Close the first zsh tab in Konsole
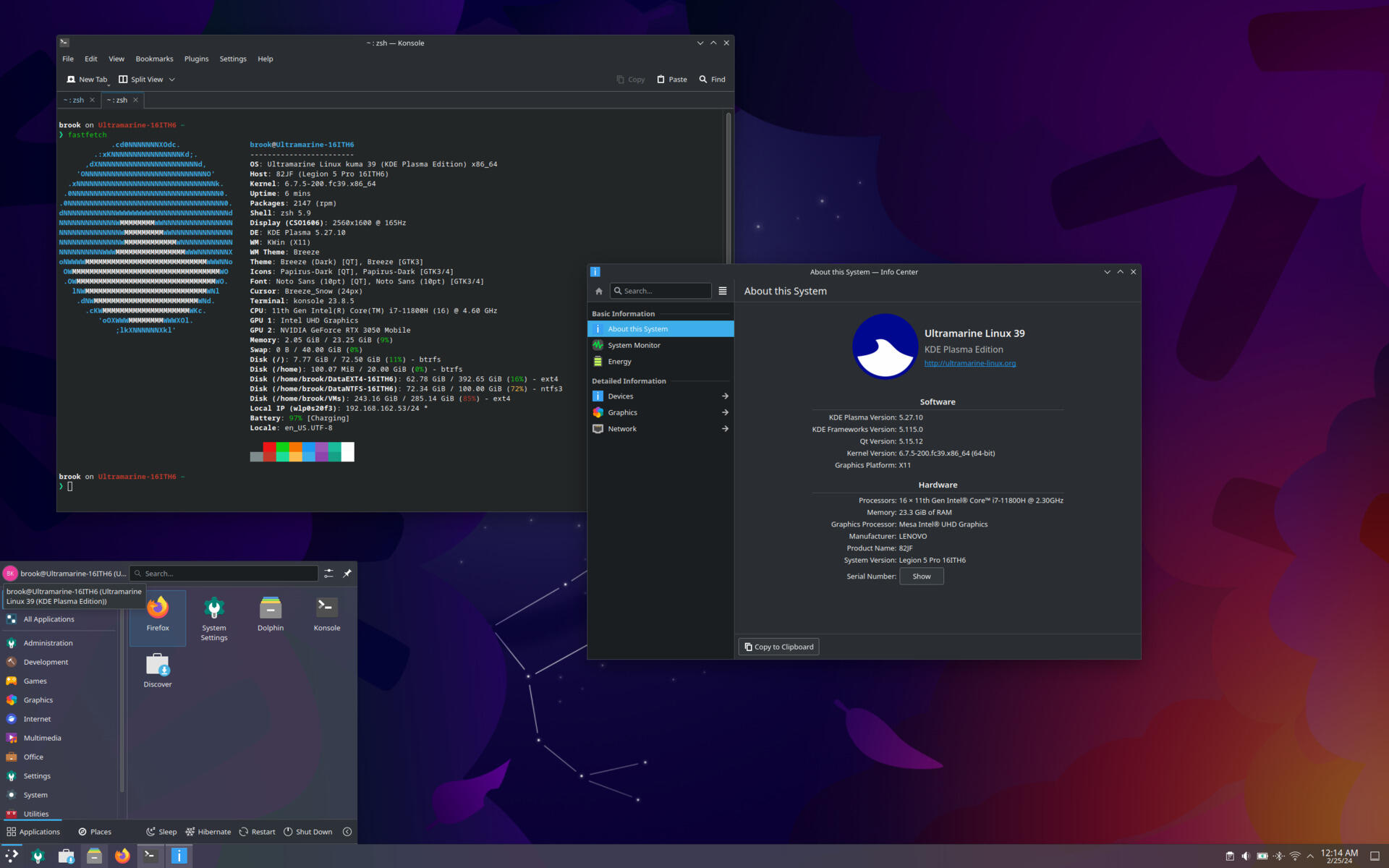The height and width of the screenshot is (868, 1389). (92, 100)
